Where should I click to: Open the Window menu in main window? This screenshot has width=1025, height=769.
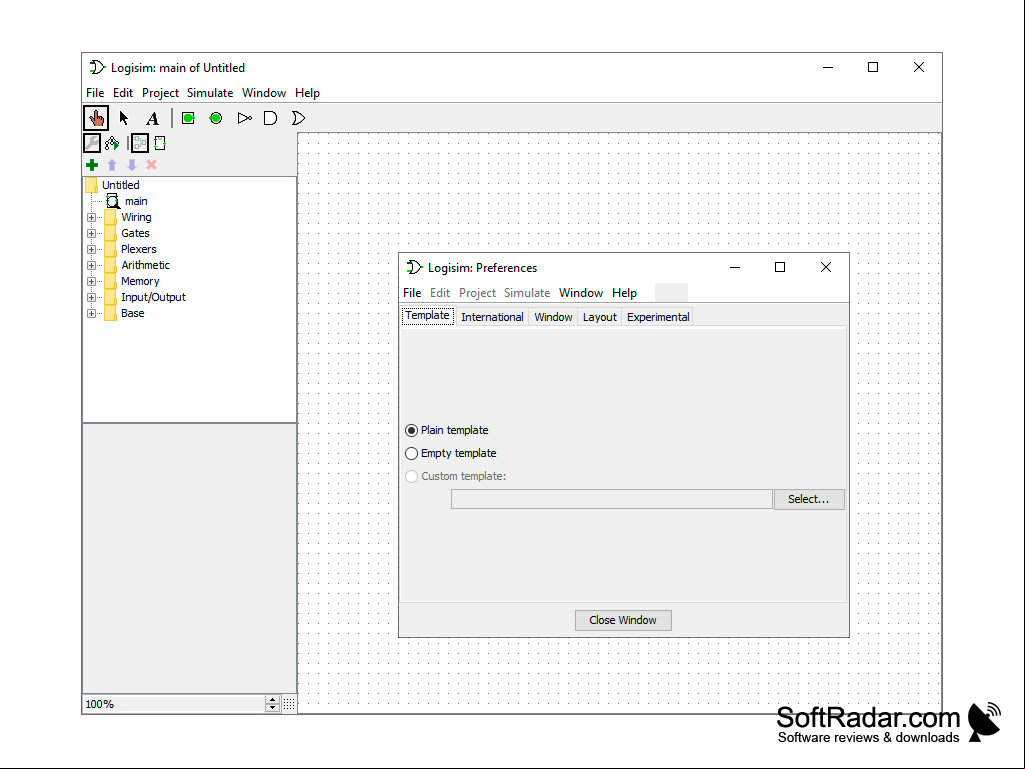[264, 93]
